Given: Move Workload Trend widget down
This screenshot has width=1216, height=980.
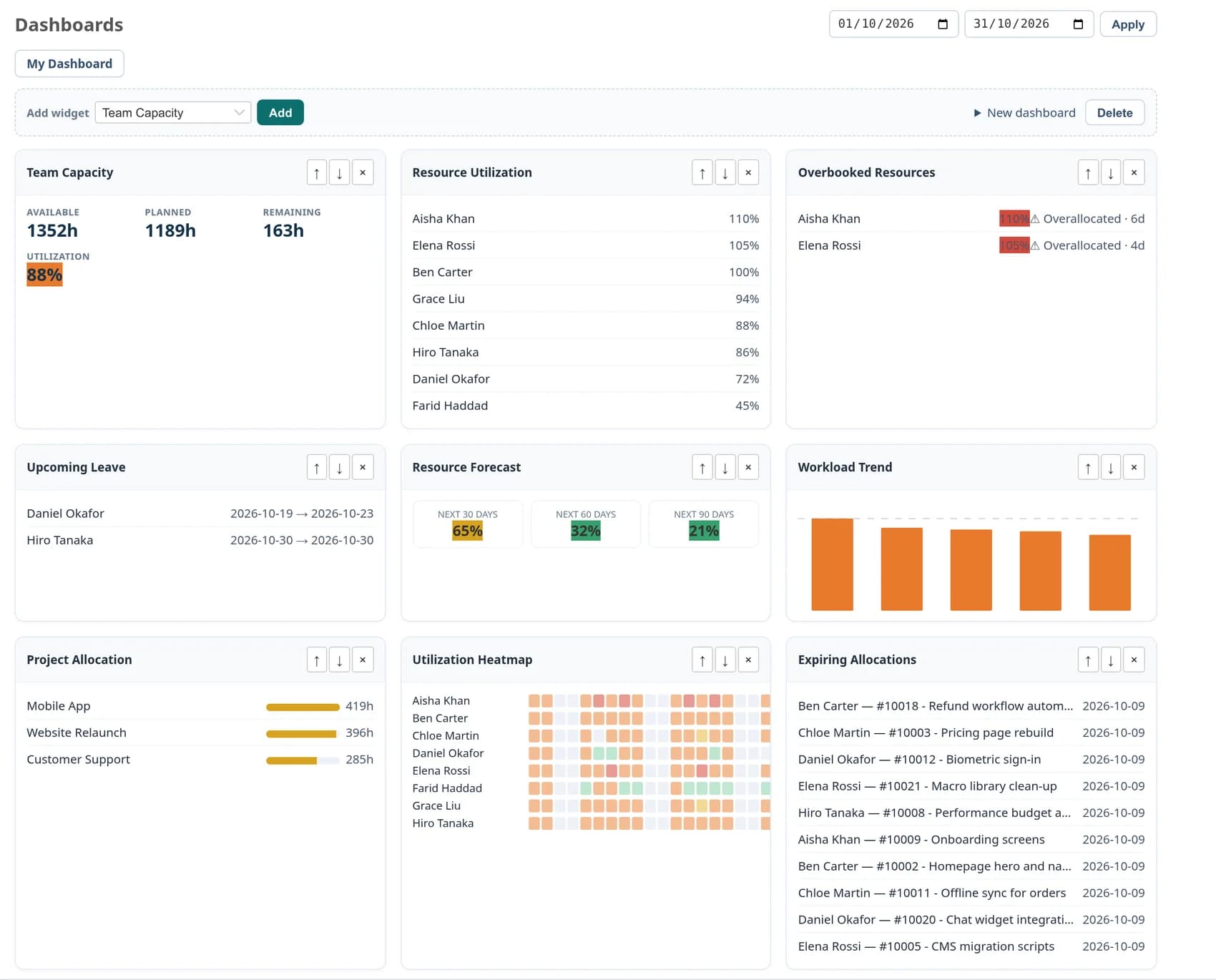Looking at the screenshot, I should pyautogui.click(x=1111, y=467).
